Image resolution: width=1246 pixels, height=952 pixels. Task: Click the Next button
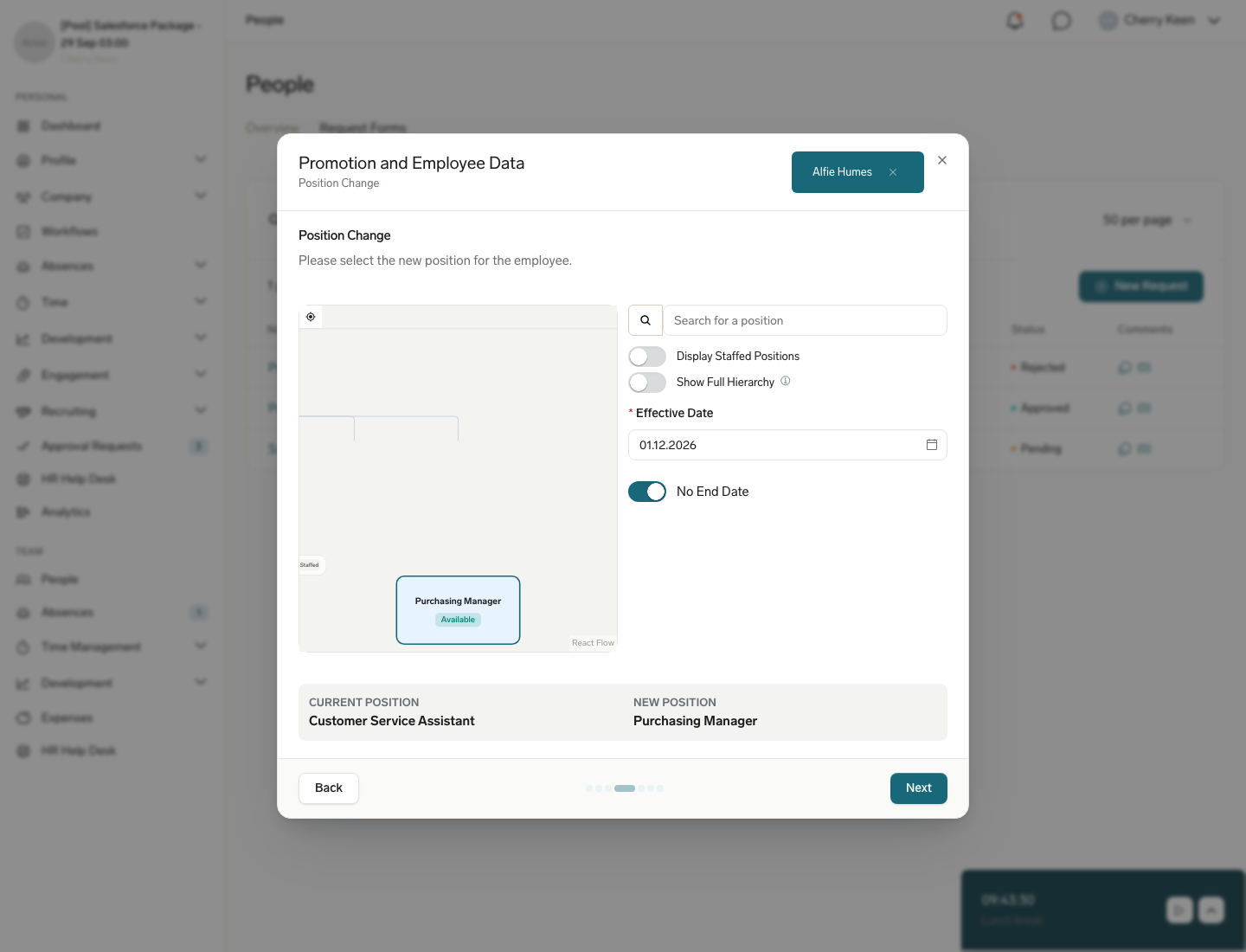(919, 788)
